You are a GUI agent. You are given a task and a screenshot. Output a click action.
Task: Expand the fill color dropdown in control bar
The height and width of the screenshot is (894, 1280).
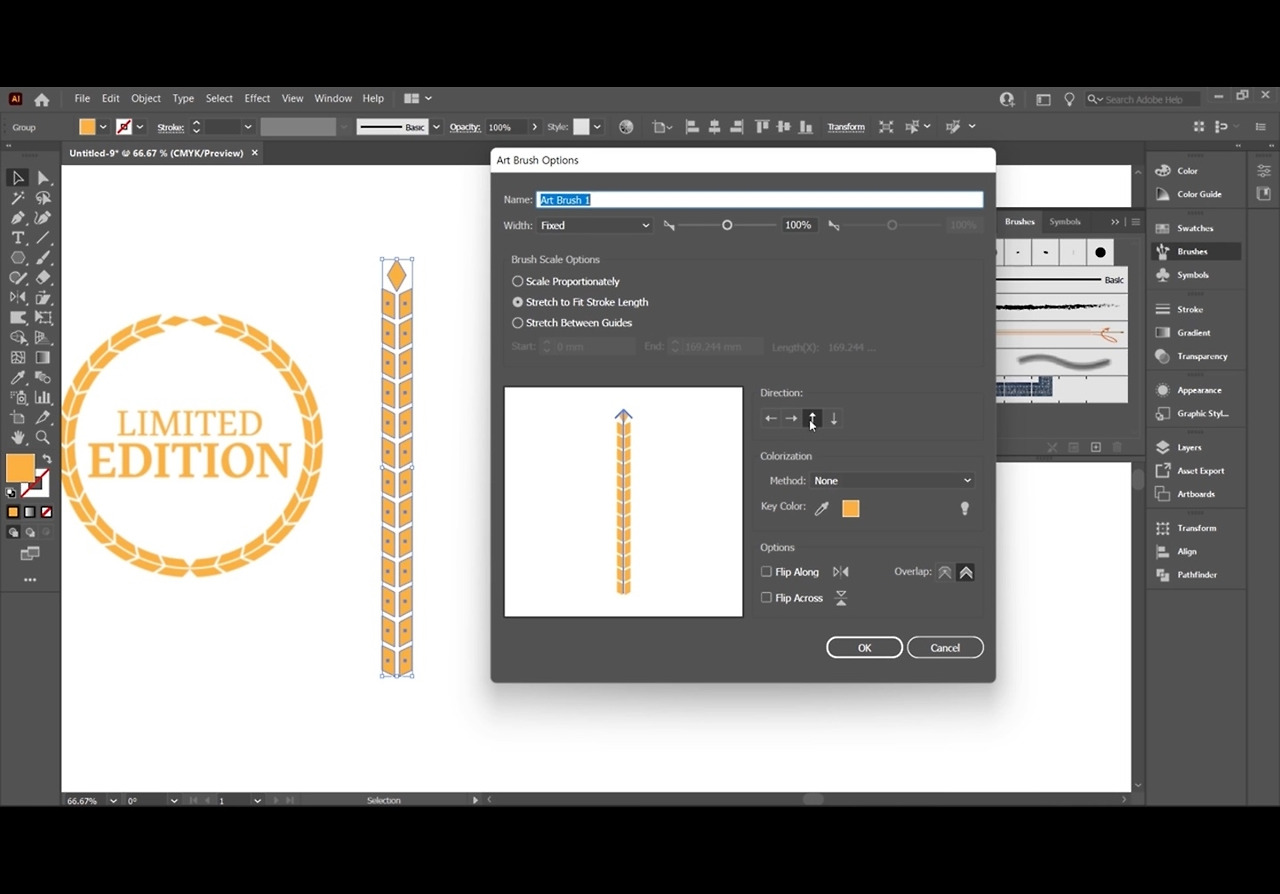click(x=103, y=127)
